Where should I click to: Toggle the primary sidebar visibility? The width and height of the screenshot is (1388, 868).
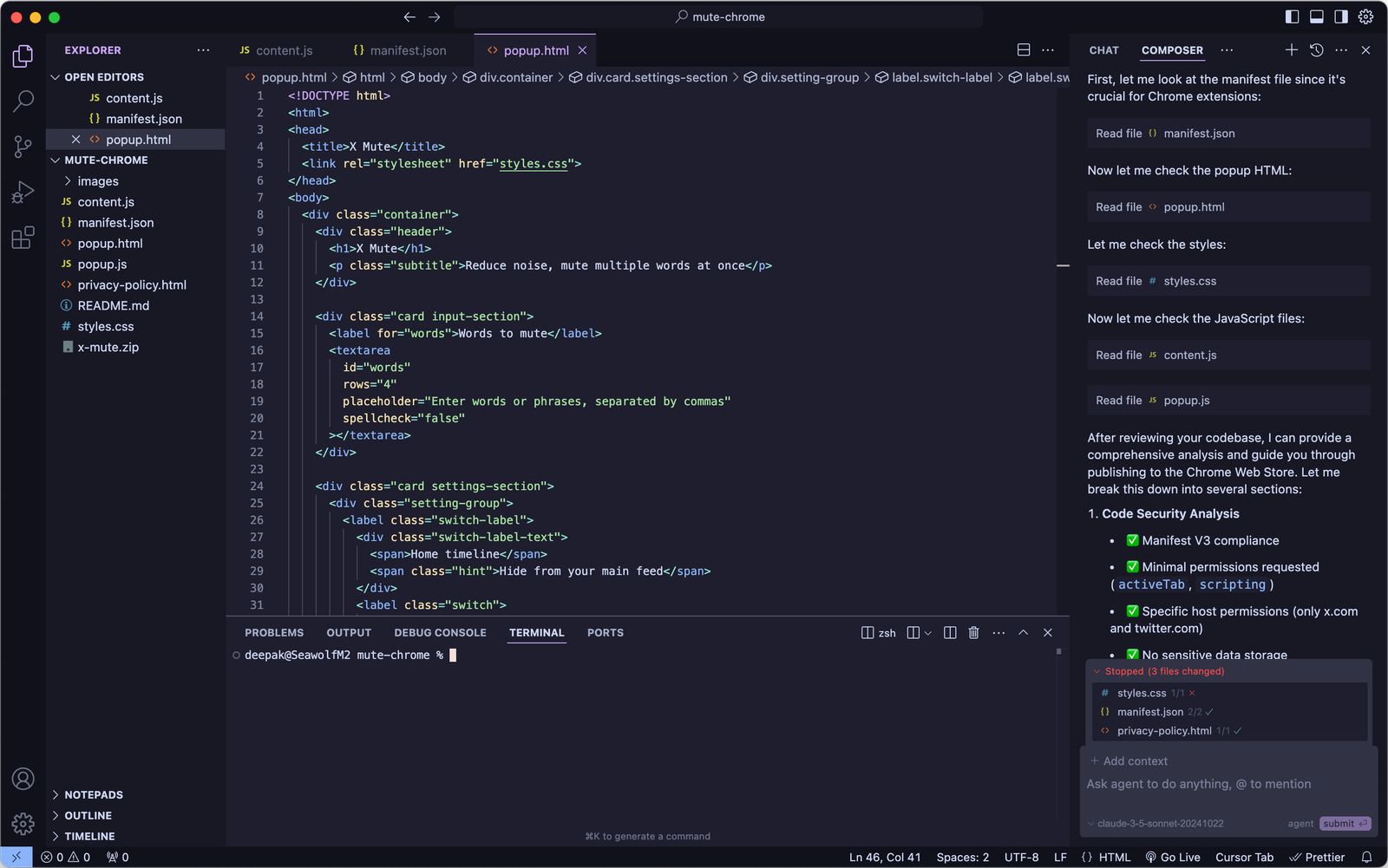point(1292,16)
